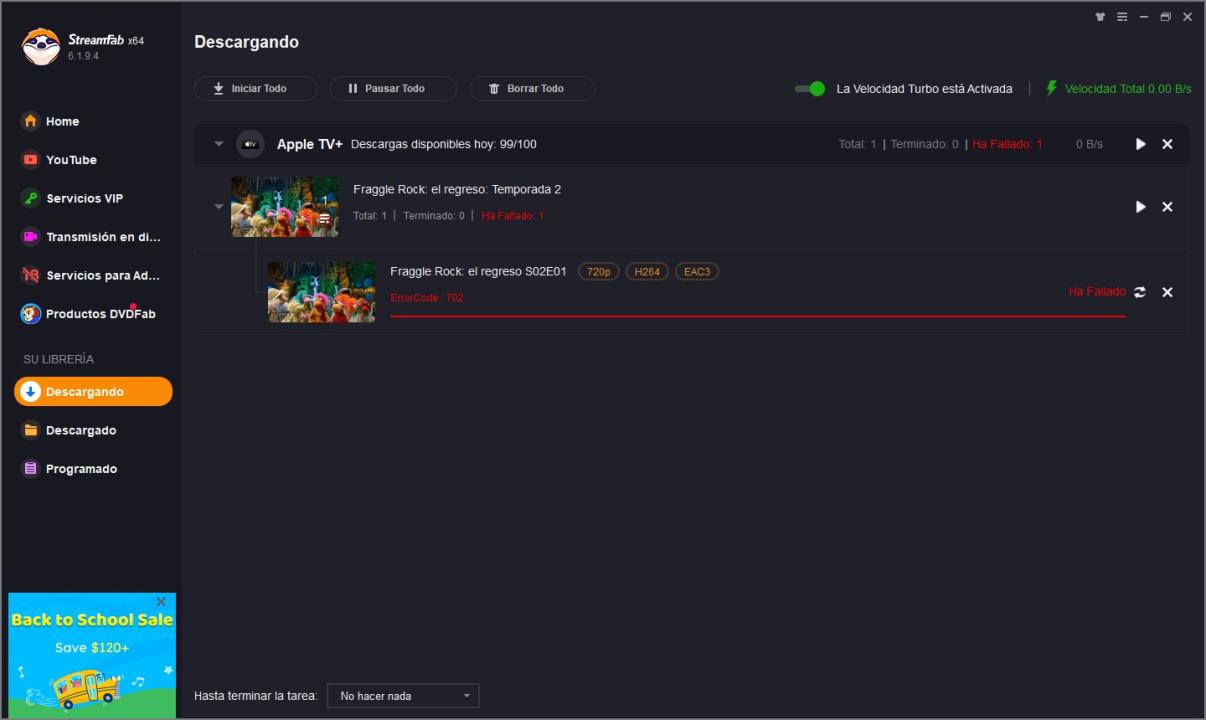Click Fraggle Rock: el regreso S02E01 title
Image resolution: width=1206 pixels, height=720 pixels.
click(x=478, y=271)
